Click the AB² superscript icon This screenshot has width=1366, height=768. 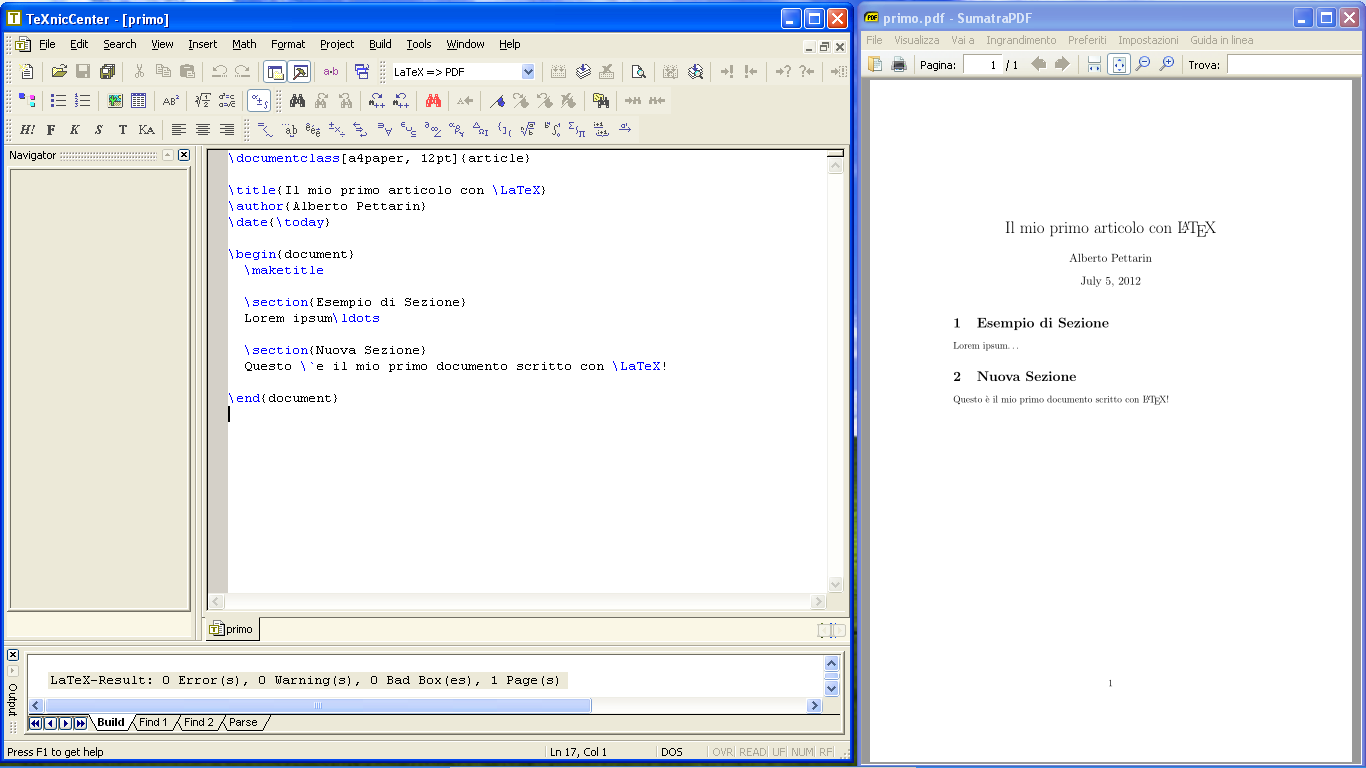point(171,100)
